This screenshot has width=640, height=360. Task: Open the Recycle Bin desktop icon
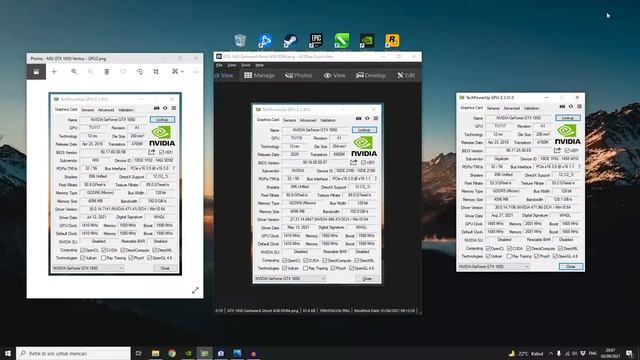coord(240,40)
